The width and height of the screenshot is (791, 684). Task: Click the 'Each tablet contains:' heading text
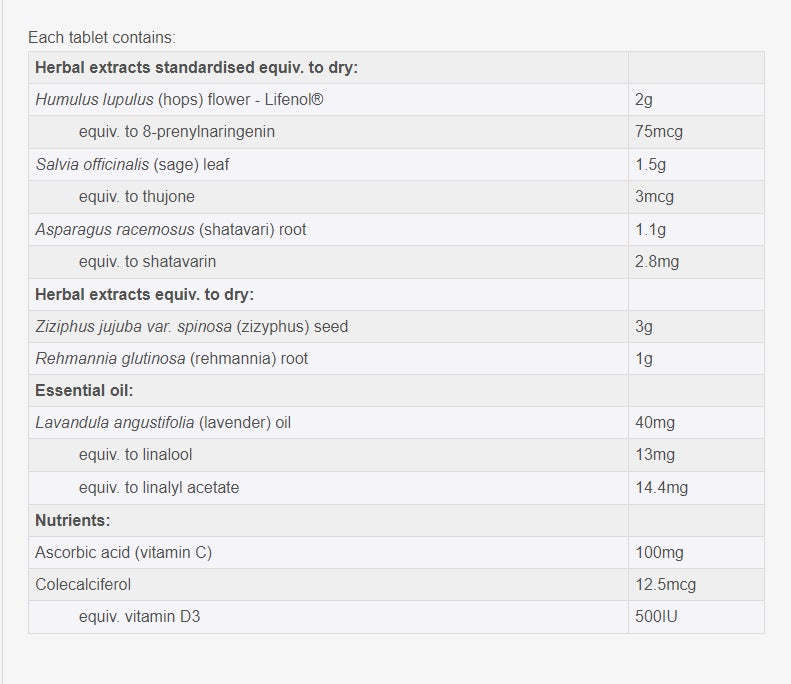pos(102,38)
